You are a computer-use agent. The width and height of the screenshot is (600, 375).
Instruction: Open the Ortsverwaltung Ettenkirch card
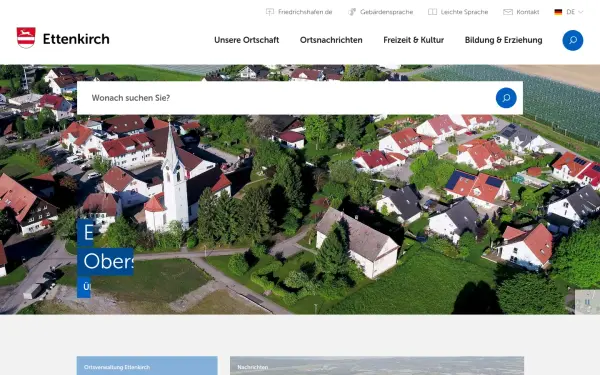pyautogui.click(x=147, y=366)
